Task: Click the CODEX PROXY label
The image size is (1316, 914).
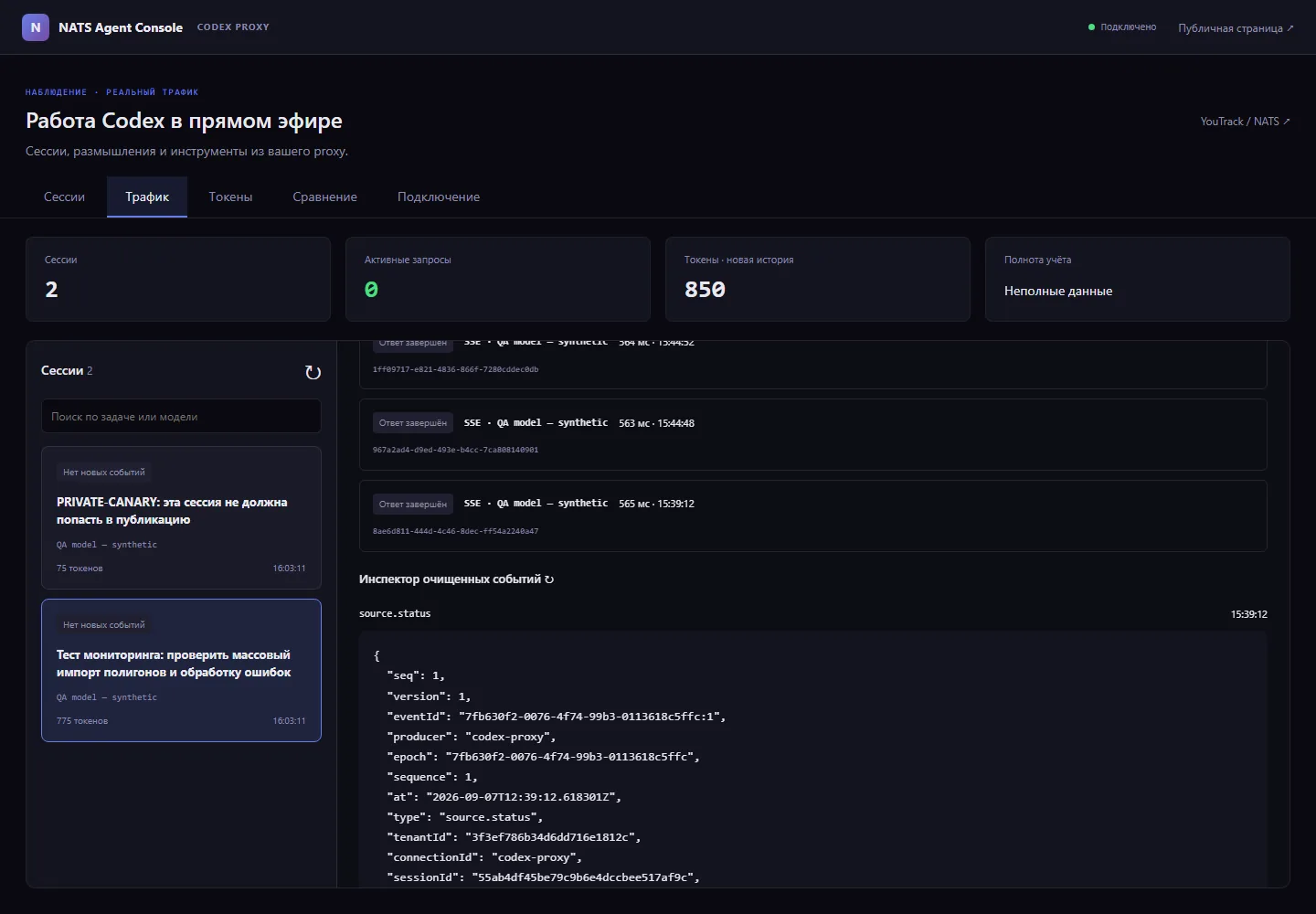Action: pos(233,27)
